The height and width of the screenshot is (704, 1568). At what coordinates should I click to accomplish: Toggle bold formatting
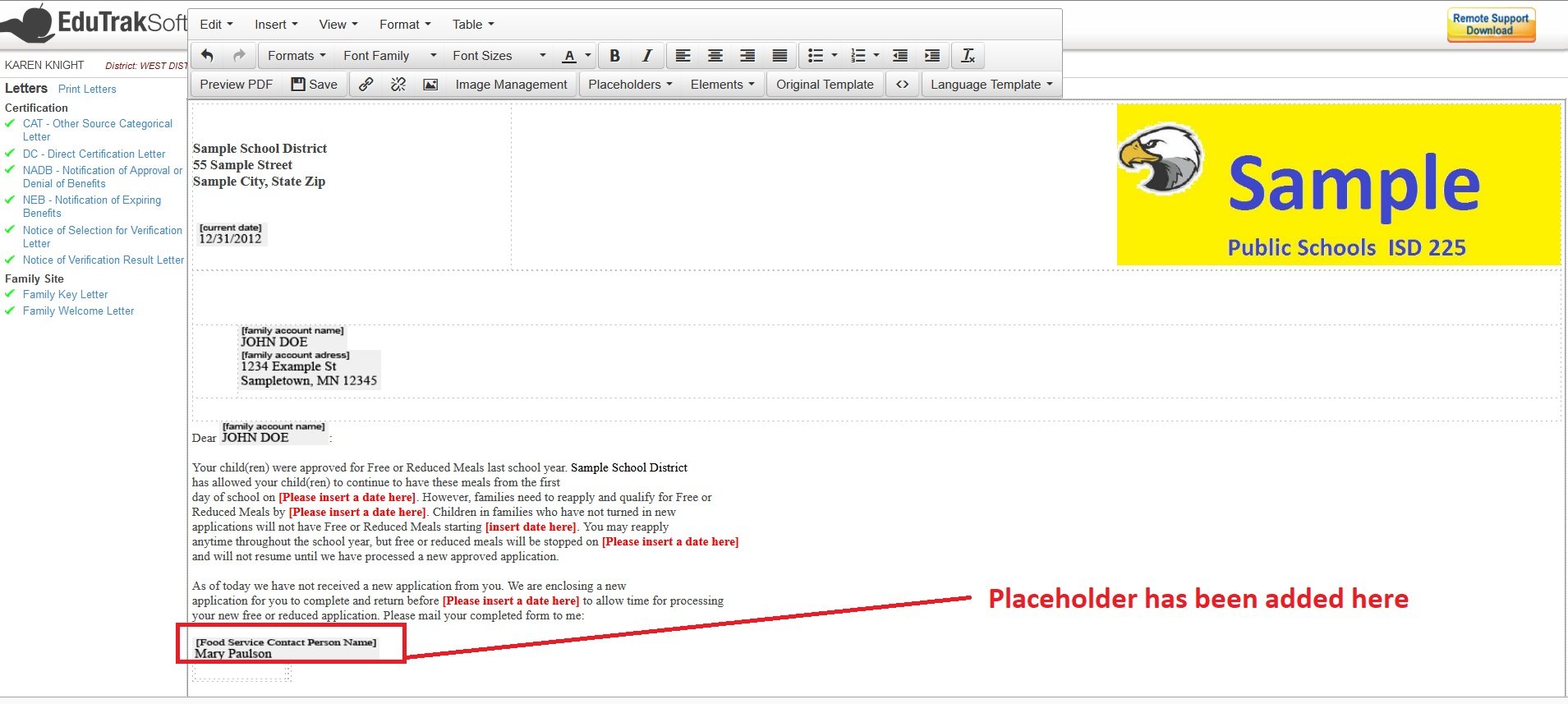(x=614, y=56)
